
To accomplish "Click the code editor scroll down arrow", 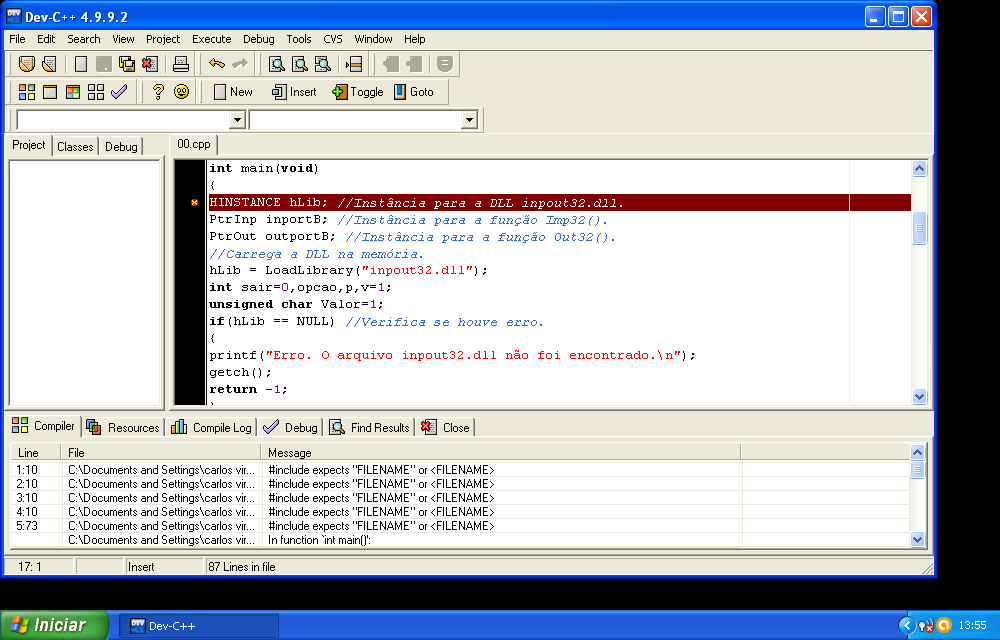I will pos(919,397).
